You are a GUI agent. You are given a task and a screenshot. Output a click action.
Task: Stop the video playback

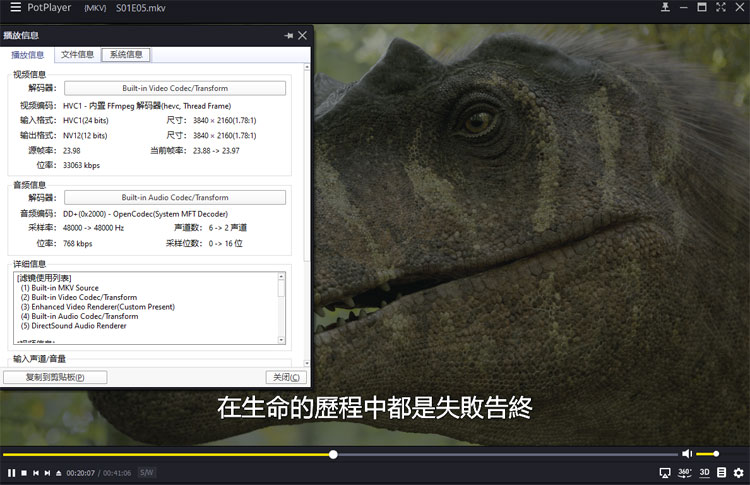pyautogui.click(x=24, y=472)
